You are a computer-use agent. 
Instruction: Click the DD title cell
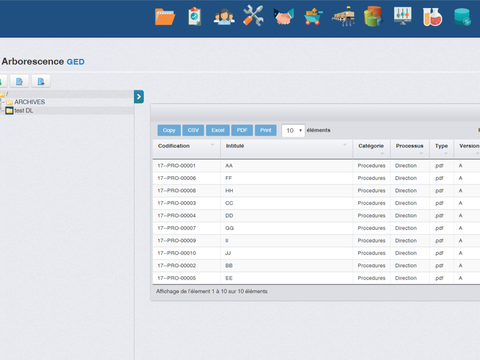(287, 216)
